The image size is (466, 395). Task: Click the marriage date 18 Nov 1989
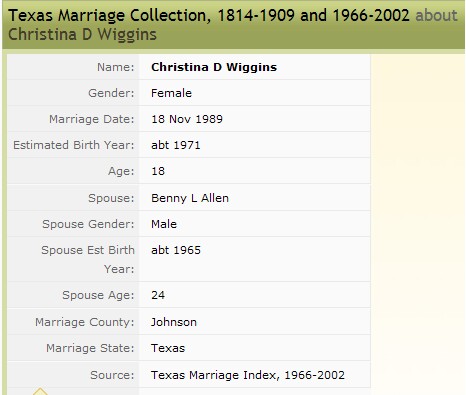tap(187, 119)
